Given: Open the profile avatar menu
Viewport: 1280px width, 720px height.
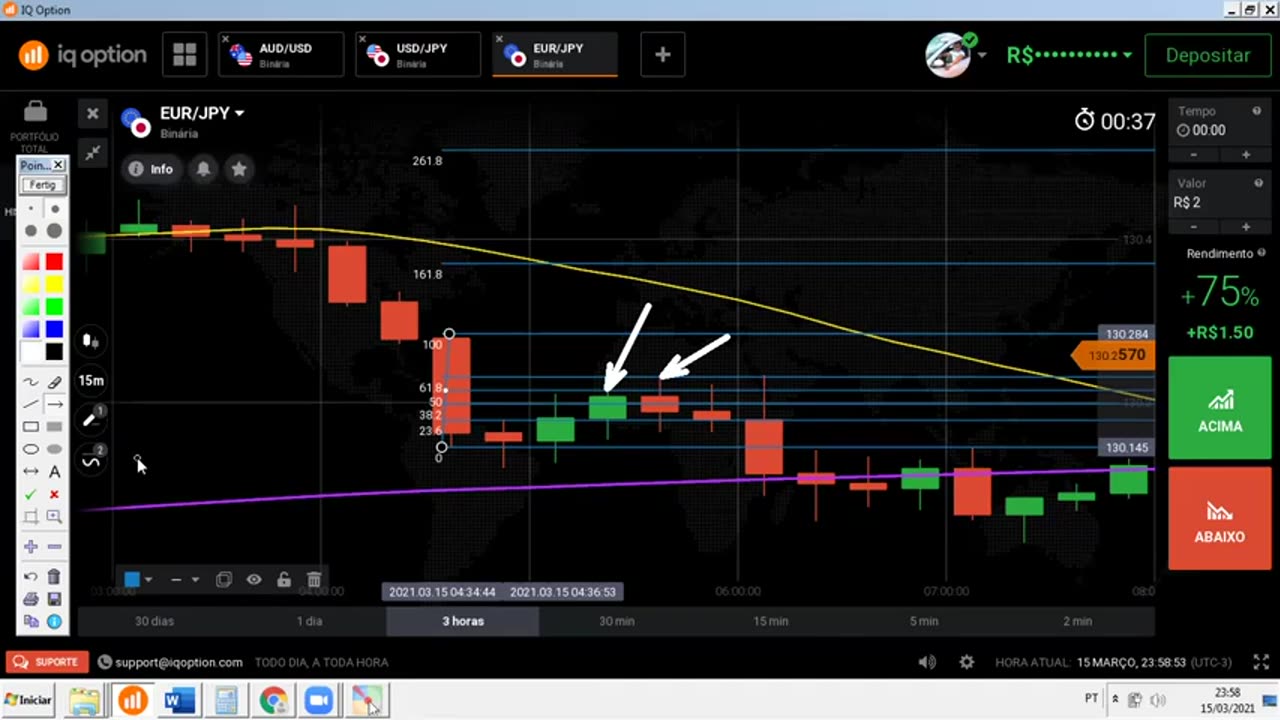Looking at the screenshot, I should [949, 54].
